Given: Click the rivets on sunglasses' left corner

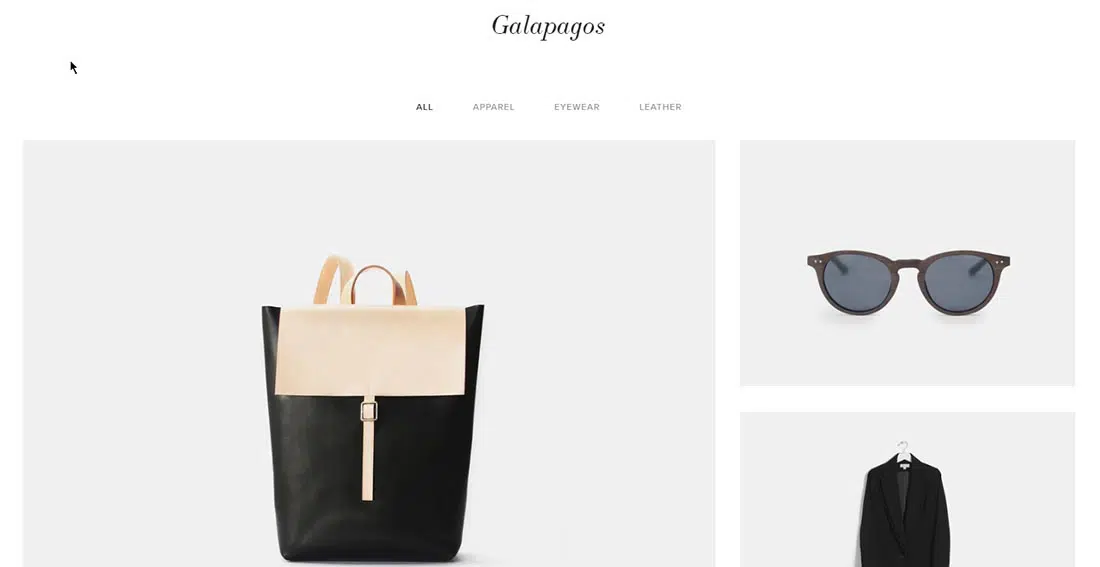Looking at the screenshot, I should [x=816, y=261].
